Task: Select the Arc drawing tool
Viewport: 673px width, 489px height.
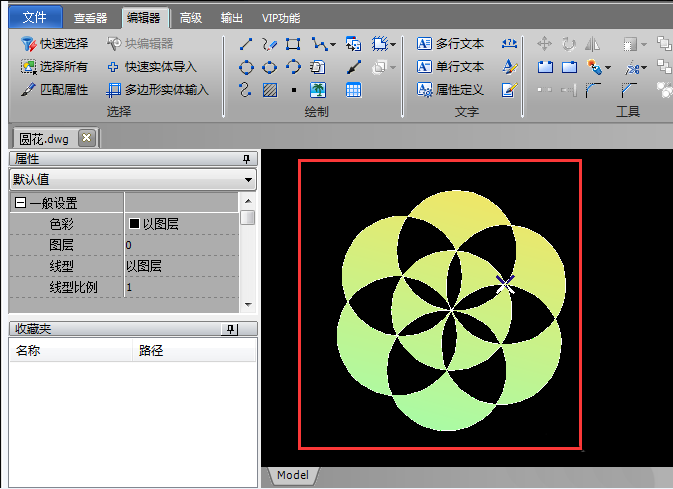Action: pos(293,67)
